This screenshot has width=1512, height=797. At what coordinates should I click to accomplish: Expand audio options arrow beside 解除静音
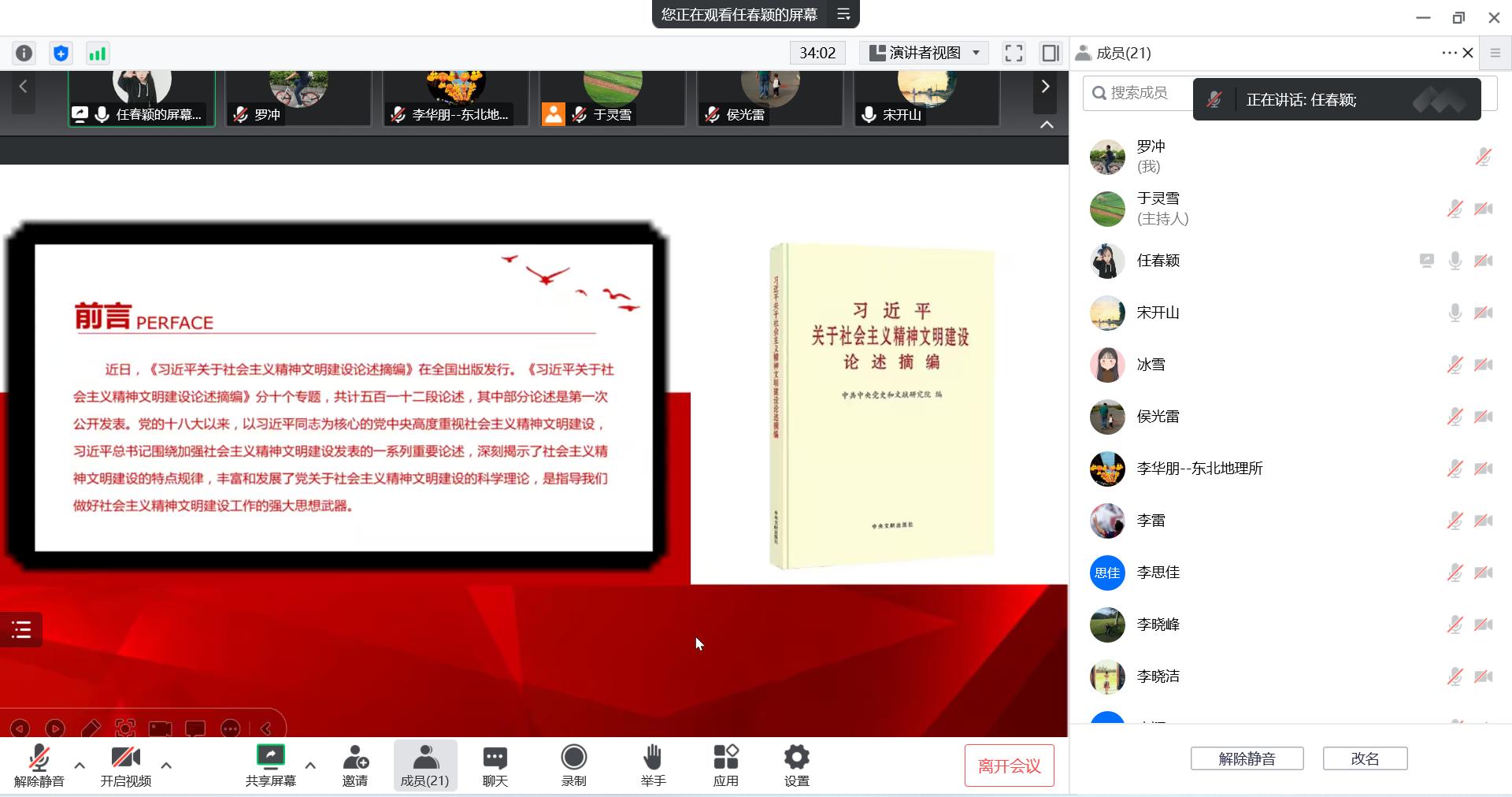80,765
